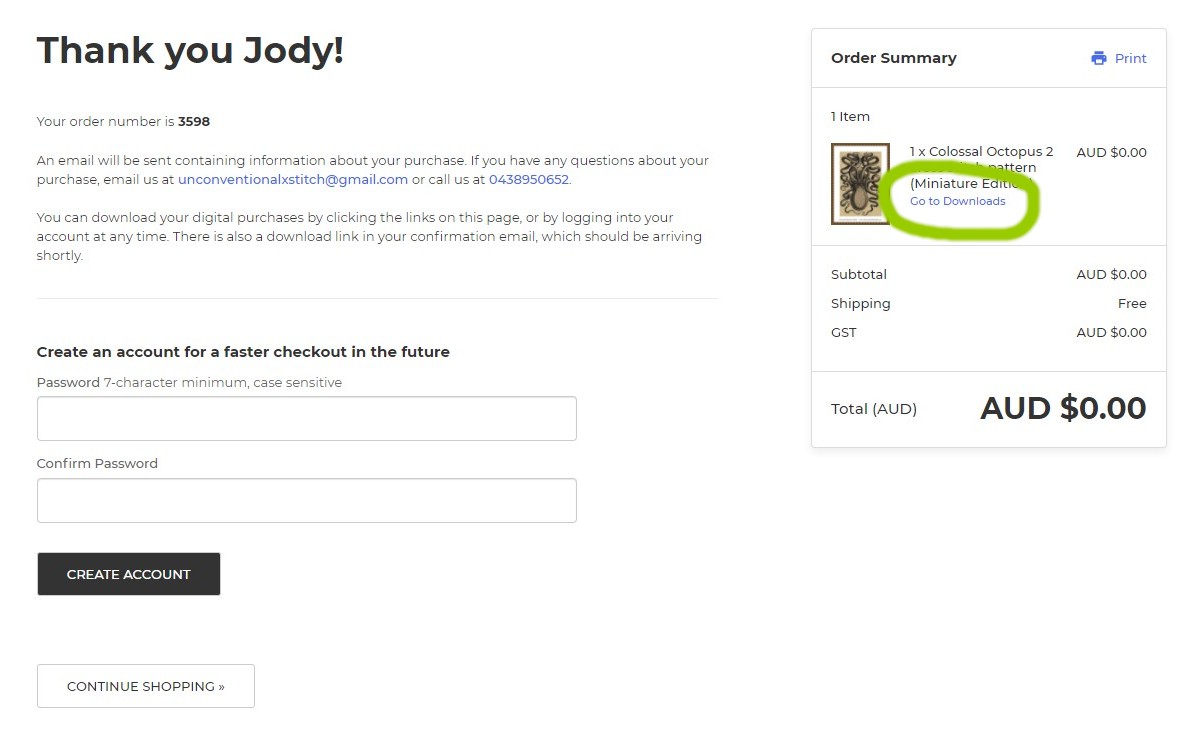Click the Free shipping value
This screenshot has width=1188, height=756.
[x=1132, y=303]
